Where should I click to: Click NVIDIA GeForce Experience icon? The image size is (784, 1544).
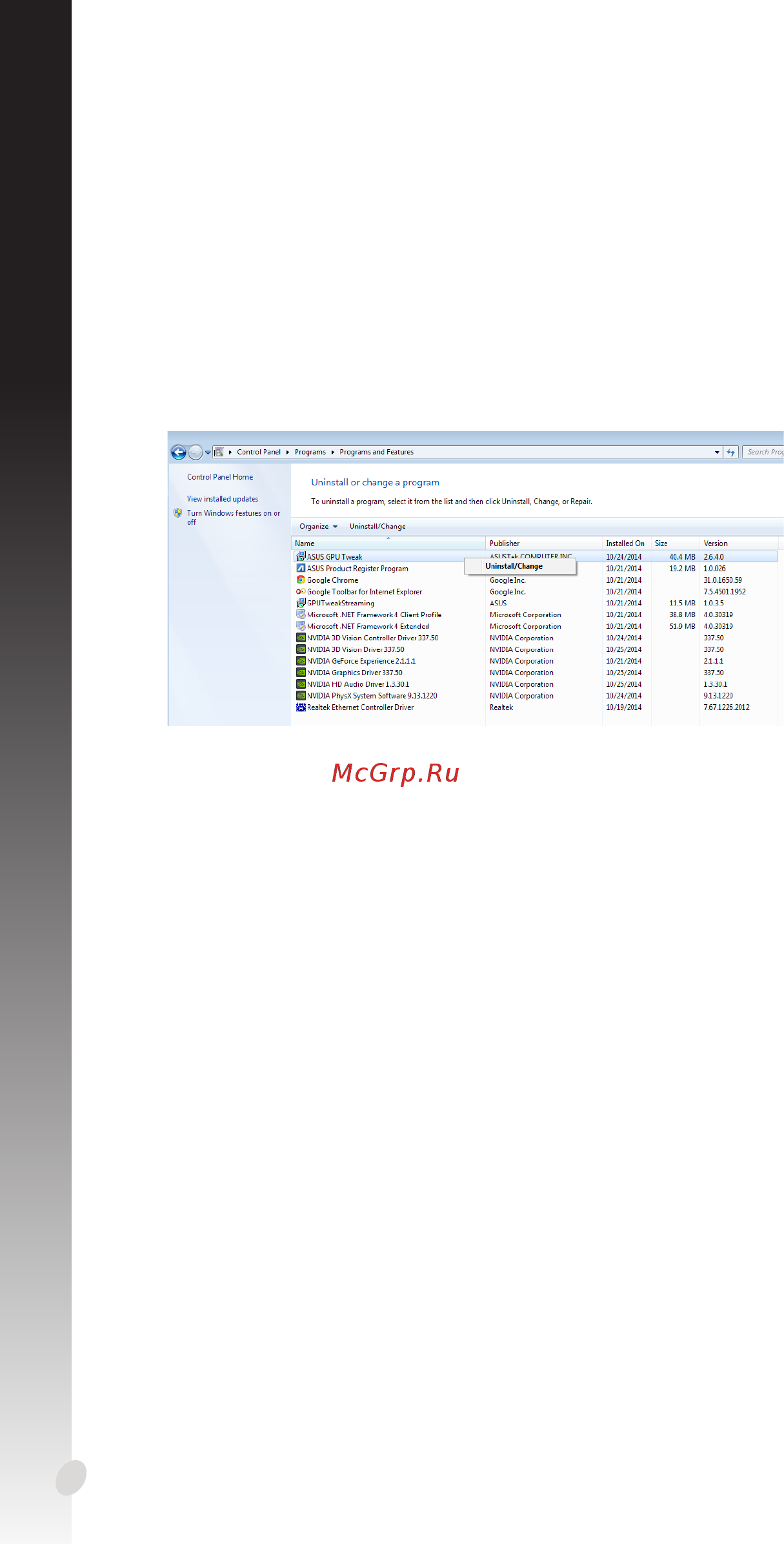coord(301,661)
